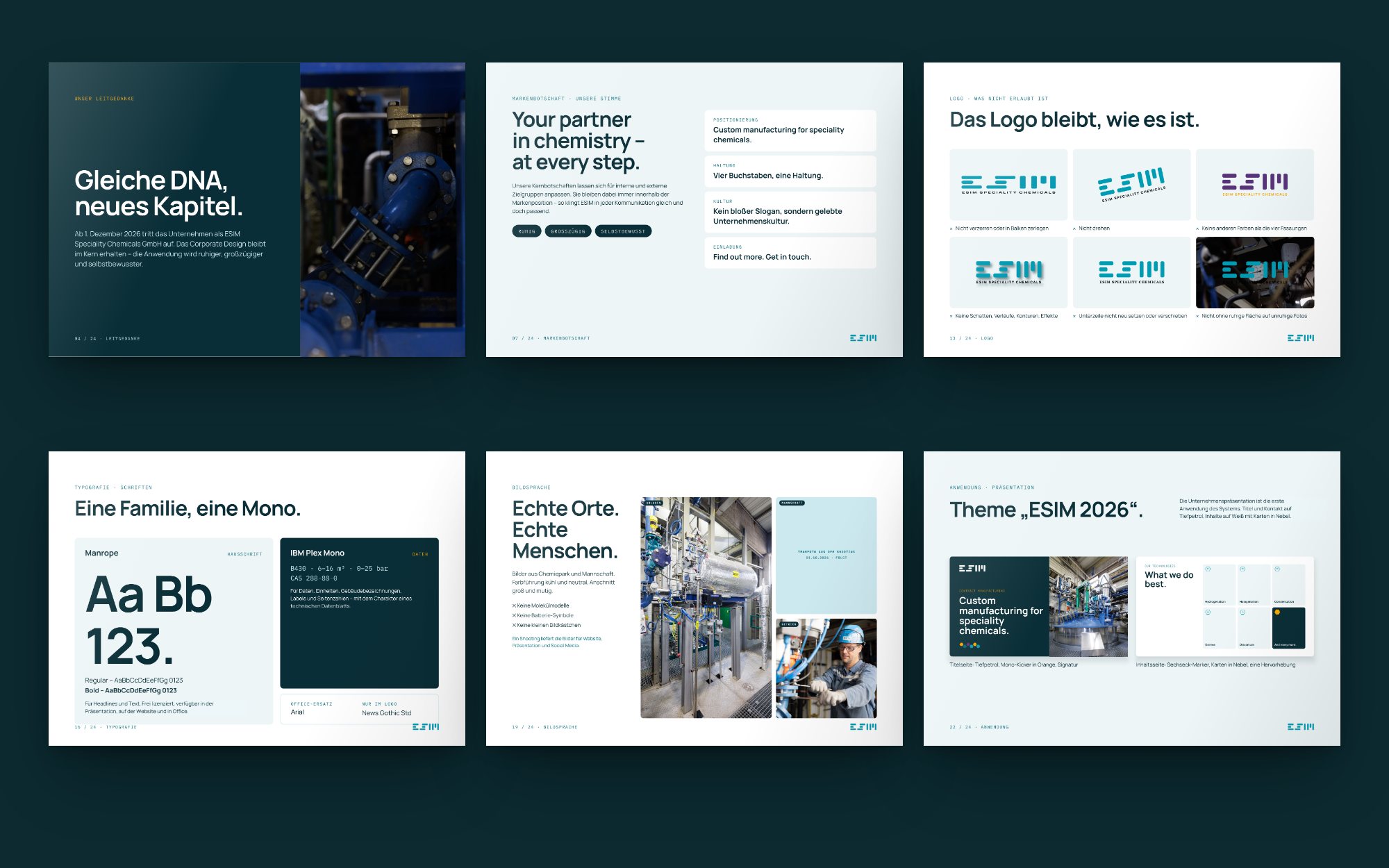This screenshot has height=868, width=1389.
Task: Click the orange 'UNSER LEITGEDANKE' label
Action: point(104,99)
